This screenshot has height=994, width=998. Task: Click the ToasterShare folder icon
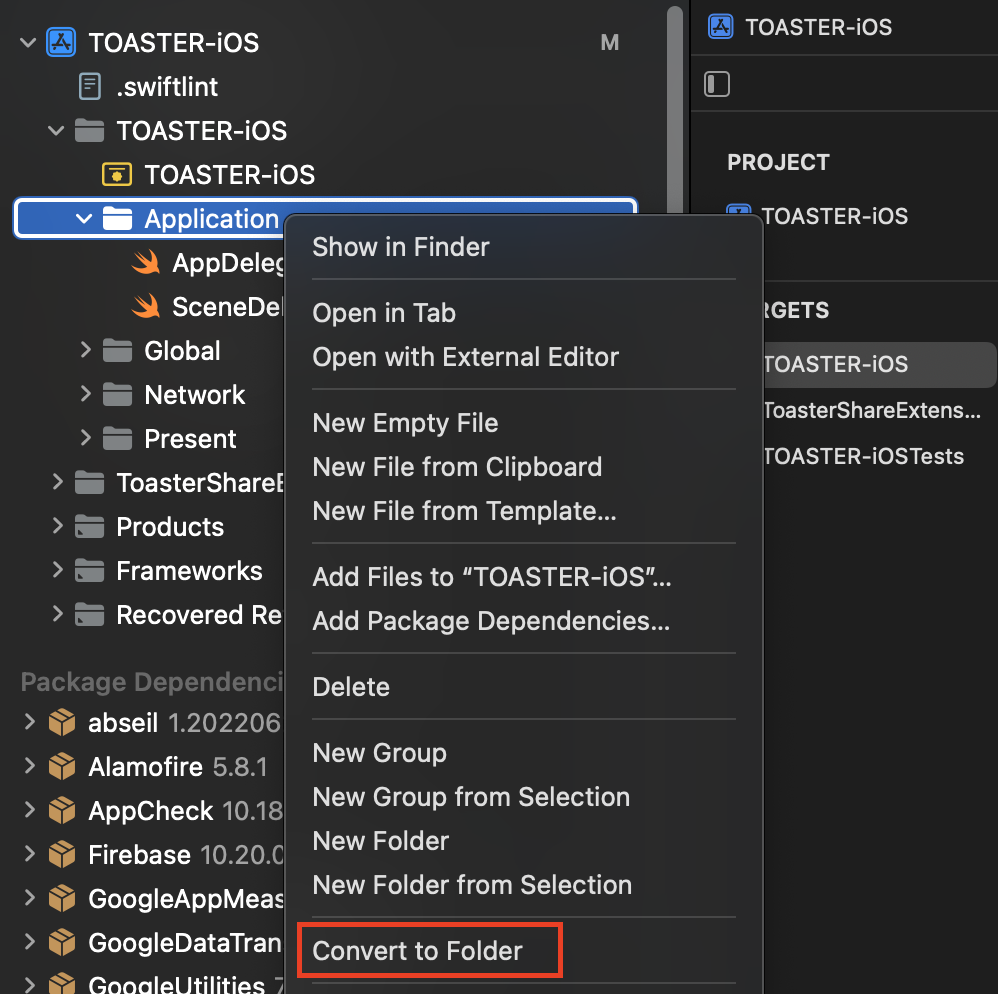coord(89,482)
